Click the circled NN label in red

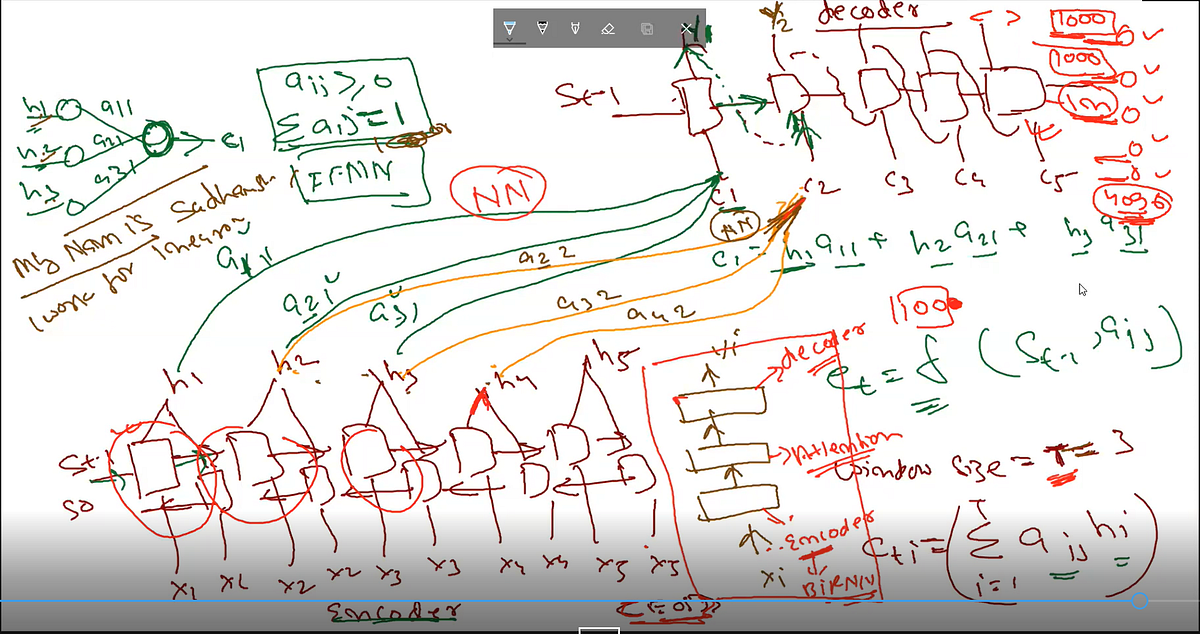pos(502,190)
